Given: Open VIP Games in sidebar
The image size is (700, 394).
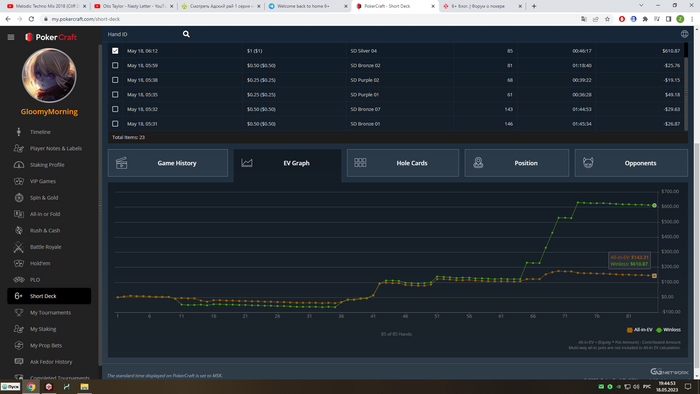Looking at the screenshot, I should 43,181.
